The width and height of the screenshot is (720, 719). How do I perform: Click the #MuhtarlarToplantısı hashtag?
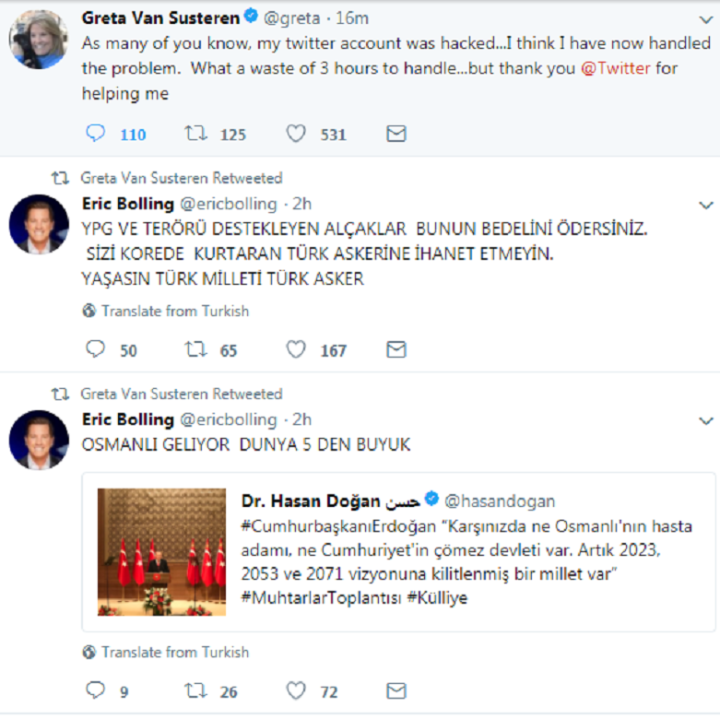coord(320,598)
